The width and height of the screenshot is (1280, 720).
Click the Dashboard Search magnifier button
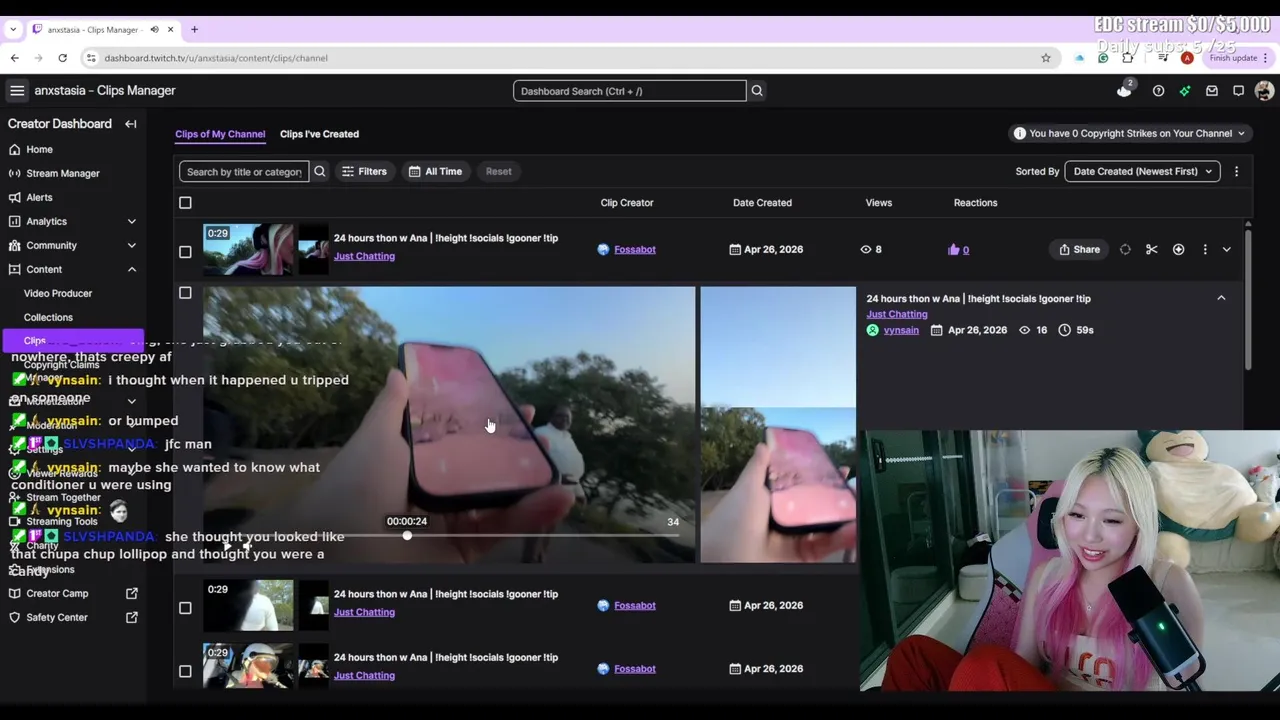[757, 91]
